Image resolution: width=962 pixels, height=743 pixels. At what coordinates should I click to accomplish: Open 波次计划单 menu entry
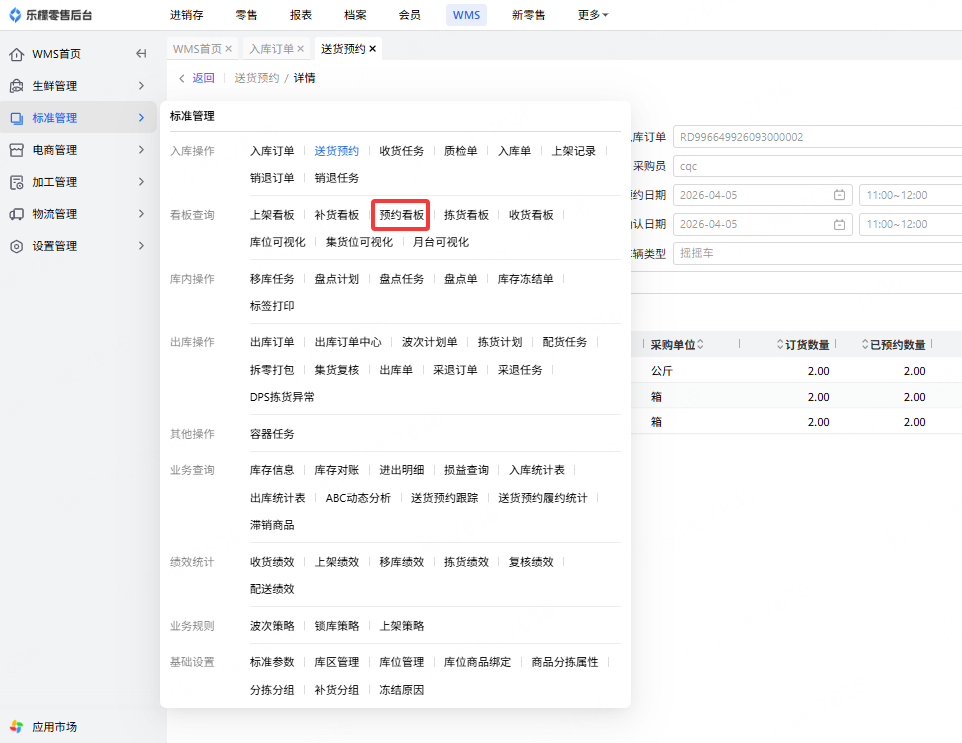(x=429, y=342)
